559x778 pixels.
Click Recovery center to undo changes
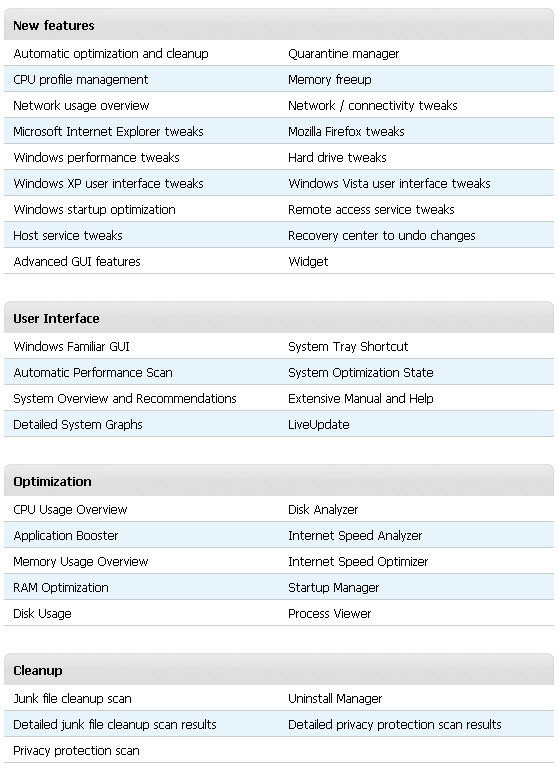coord(381,236)
